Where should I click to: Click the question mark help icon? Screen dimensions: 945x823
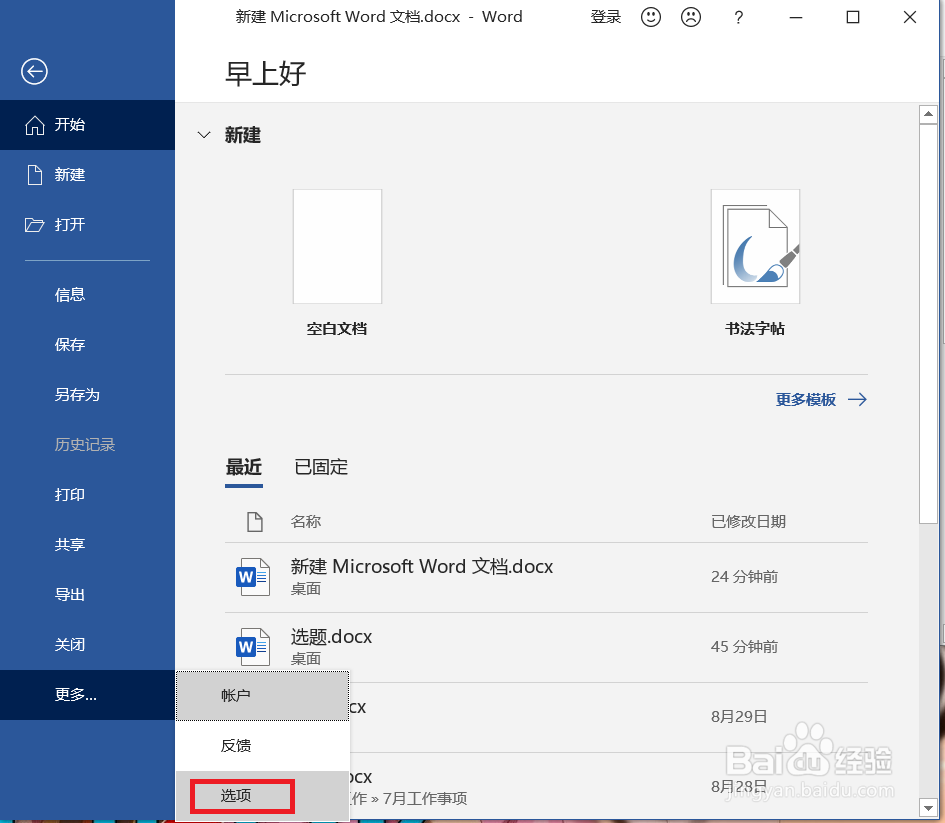[x=738, y=17]
